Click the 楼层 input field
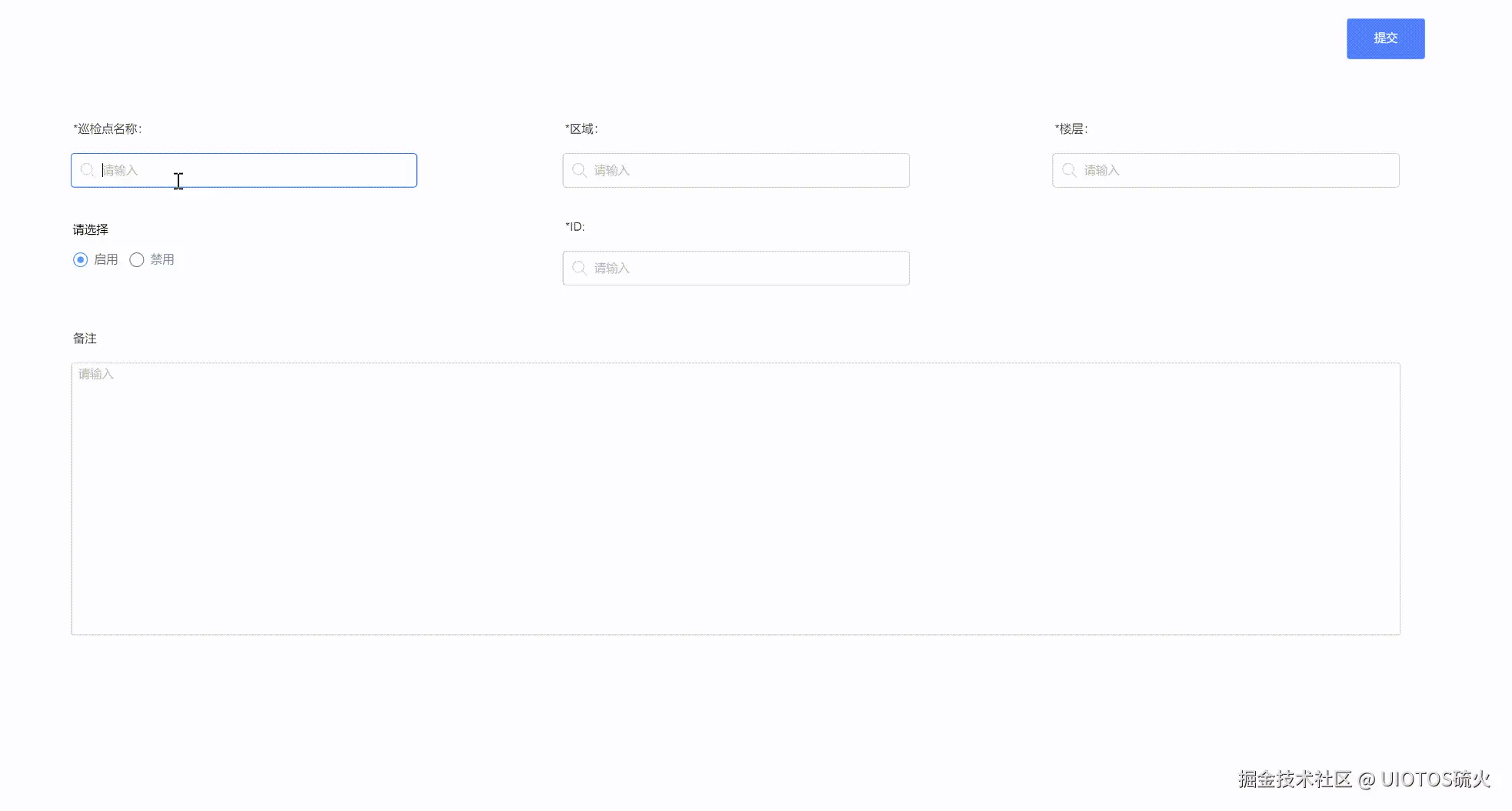Viewport: 1512px width, 811px height. tap(1226, 170)
